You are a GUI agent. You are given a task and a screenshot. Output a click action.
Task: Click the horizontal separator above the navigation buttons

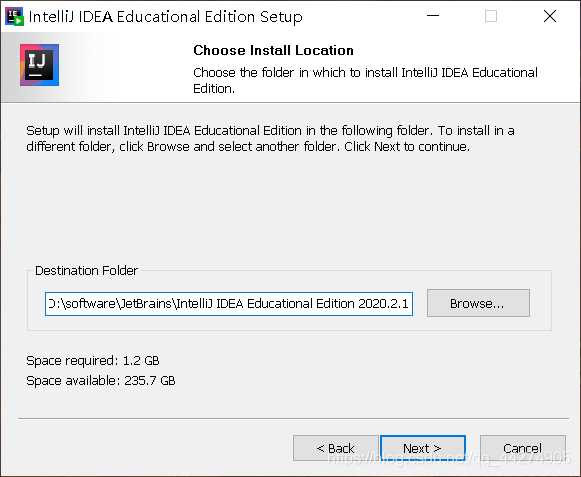(x=293, y=419)
